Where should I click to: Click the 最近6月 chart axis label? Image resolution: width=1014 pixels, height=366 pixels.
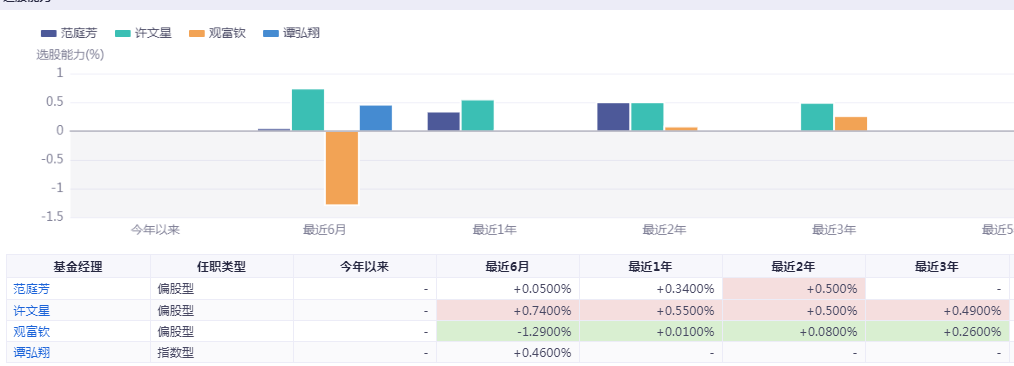[x=325, y=229]
